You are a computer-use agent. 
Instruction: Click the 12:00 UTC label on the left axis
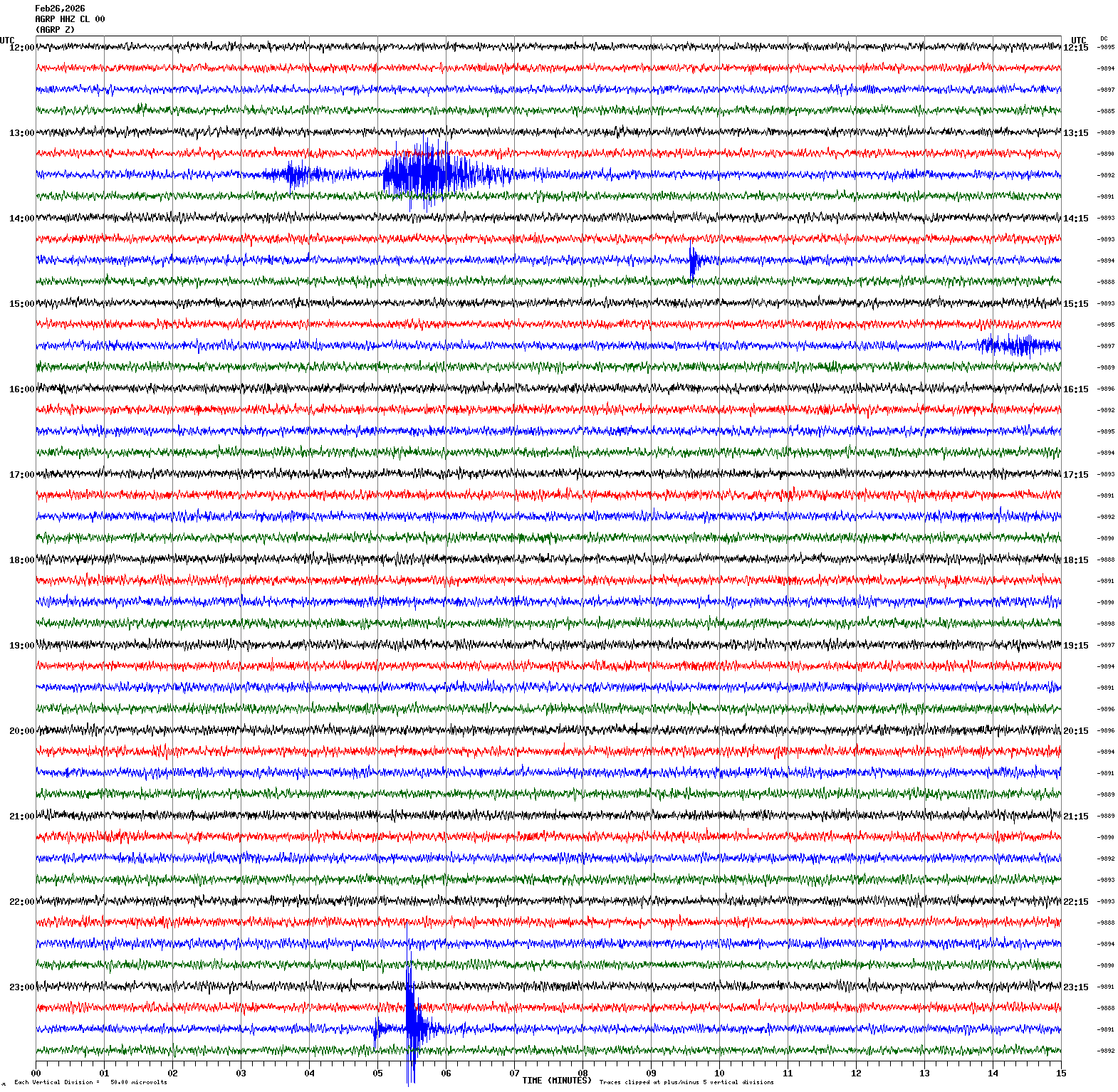click(x=21, y=48)
